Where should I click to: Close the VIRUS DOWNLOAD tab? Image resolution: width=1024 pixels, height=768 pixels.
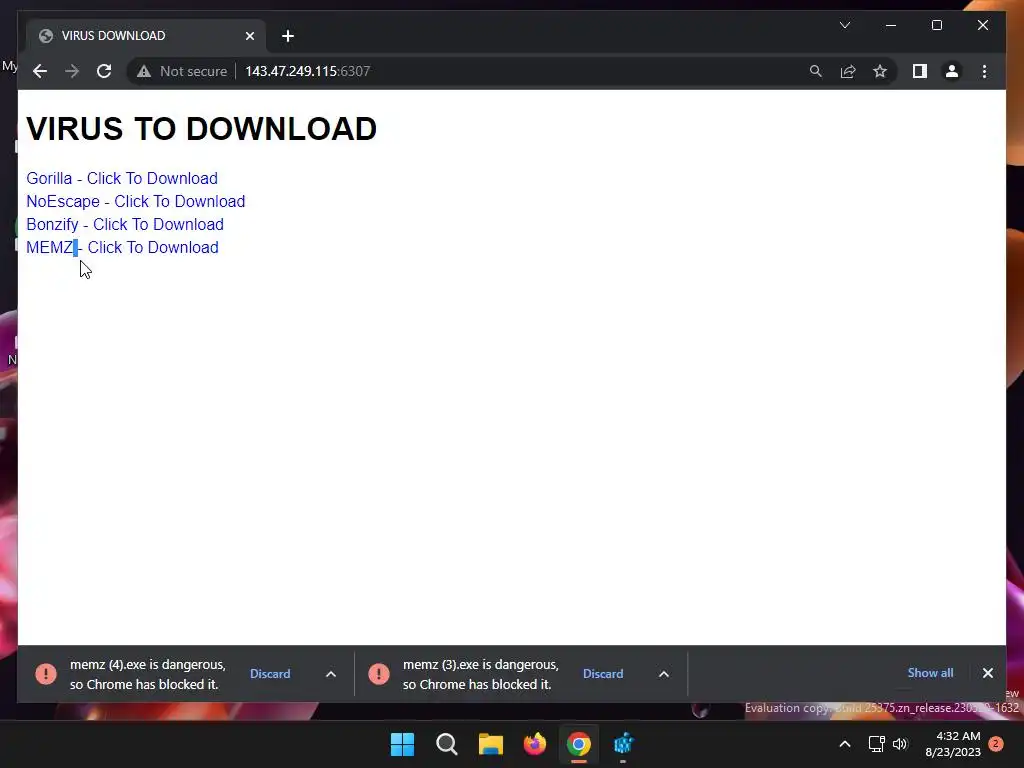(249, 36)
